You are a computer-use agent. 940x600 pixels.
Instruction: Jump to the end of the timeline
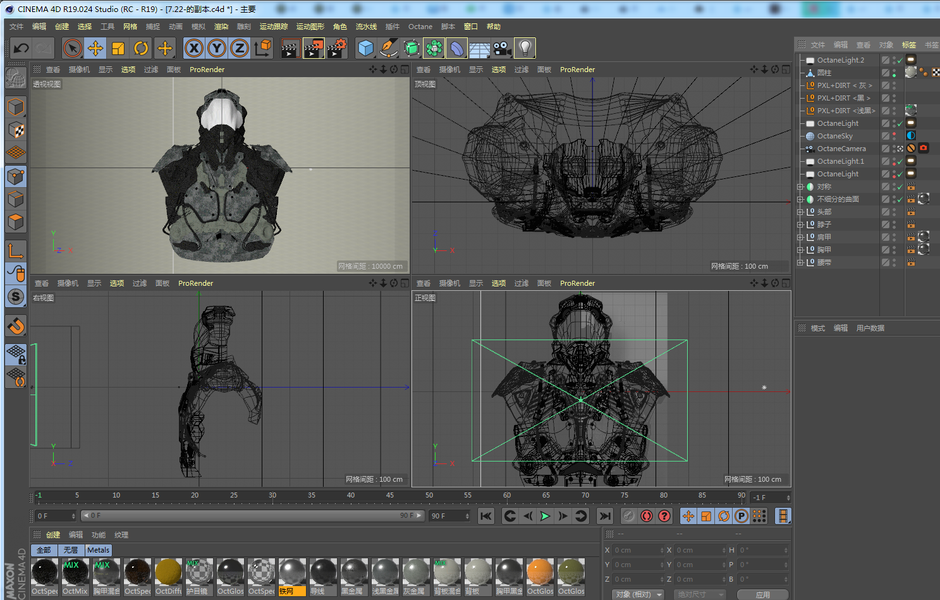click(x=605, y=516)
